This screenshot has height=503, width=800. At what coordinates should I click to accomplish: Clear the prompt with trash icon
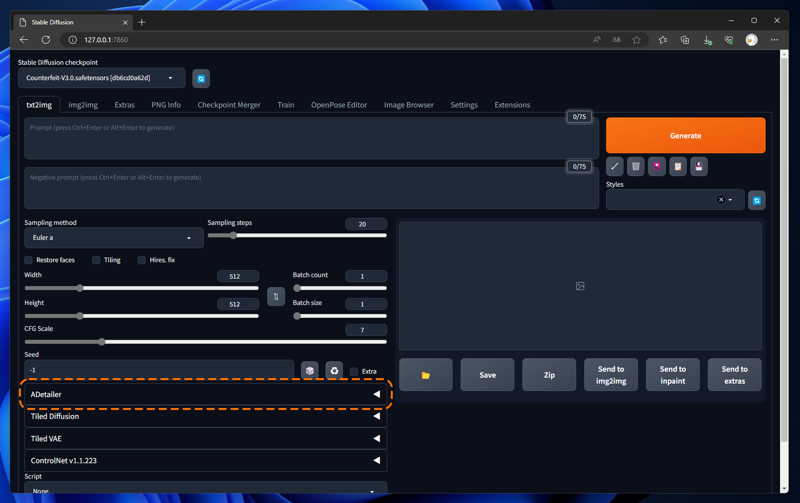tap(636, 166)
